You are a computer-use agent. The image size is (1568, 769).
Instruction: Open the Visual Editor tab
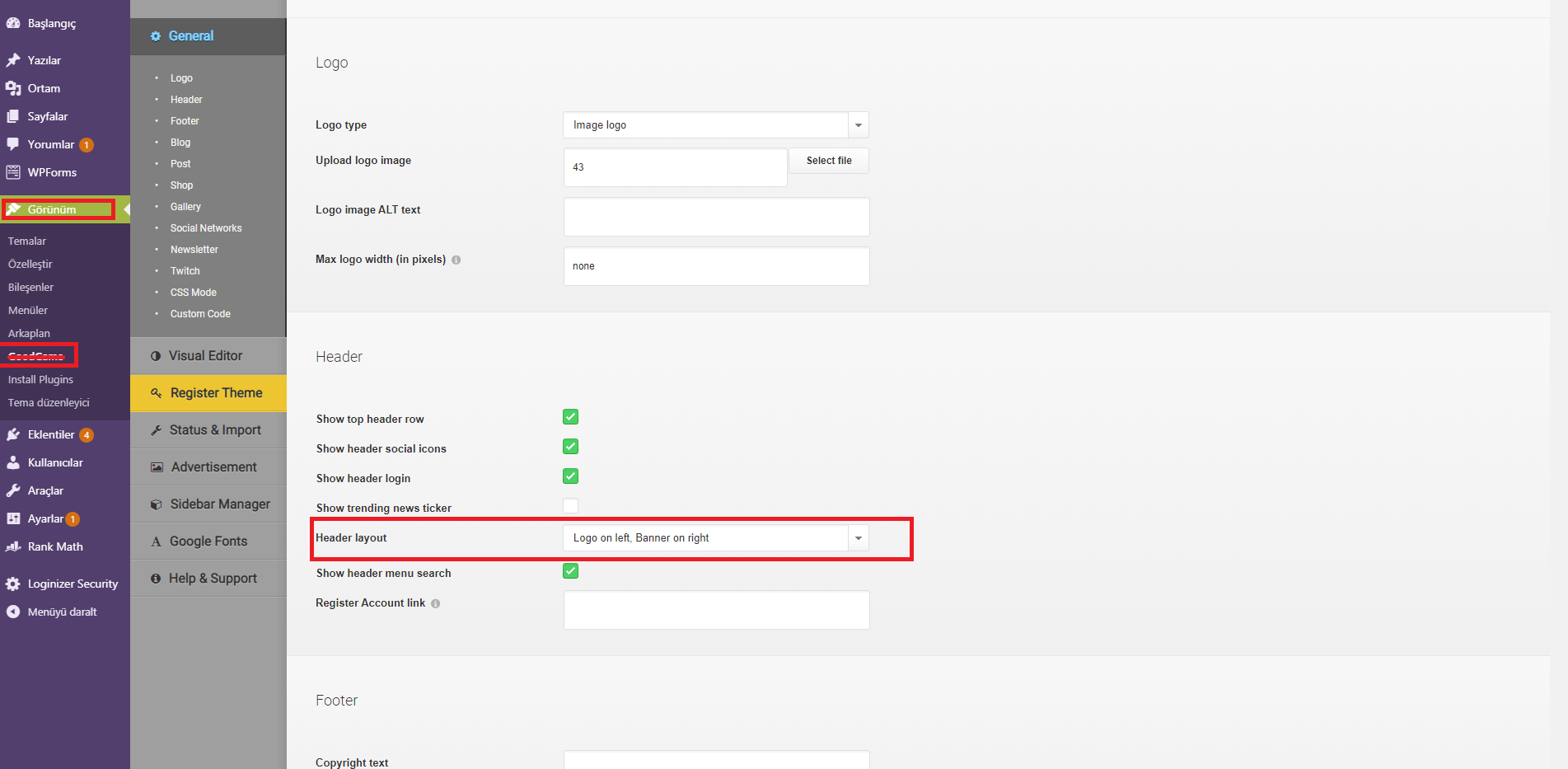(208, 356)
